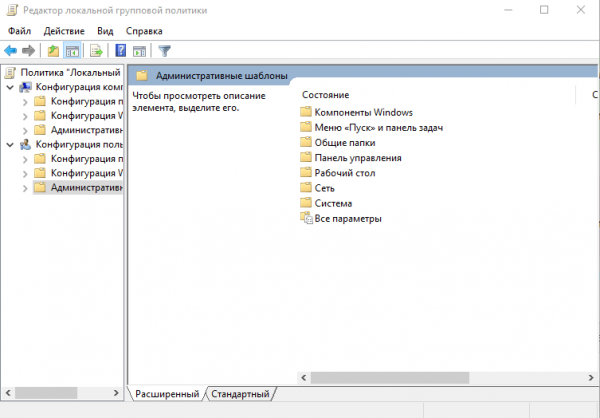Go up one level with folder icon
Viewport: 600px width, 418px height.
click(x=53, y=51)
